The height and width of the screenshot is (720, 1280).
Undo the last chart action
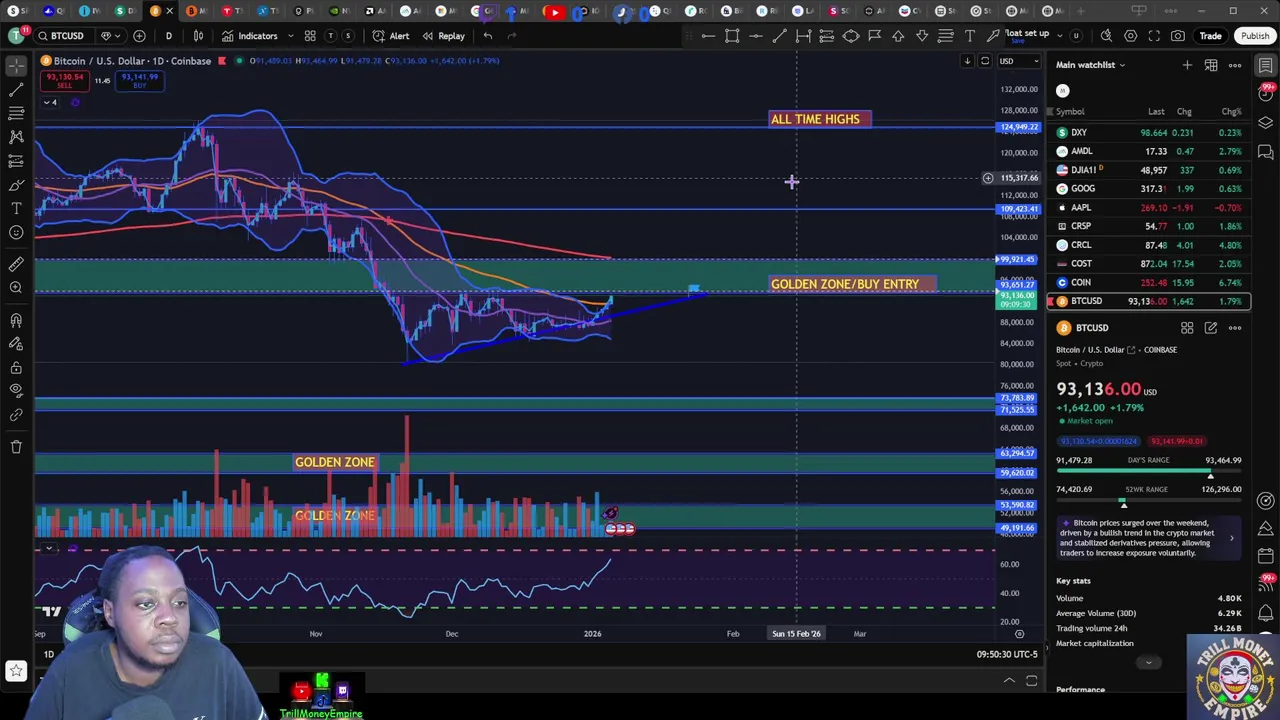(x=487, y=36)
